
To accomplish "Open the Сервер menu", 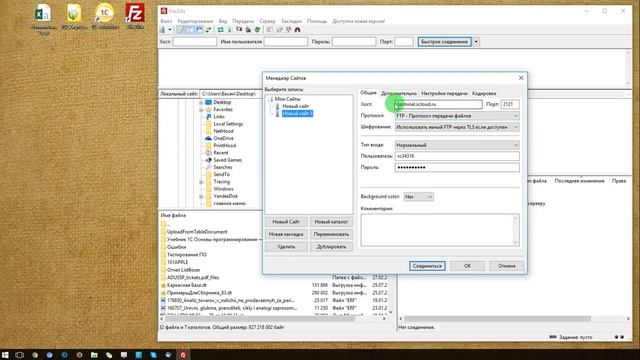I will pos(267,21).
